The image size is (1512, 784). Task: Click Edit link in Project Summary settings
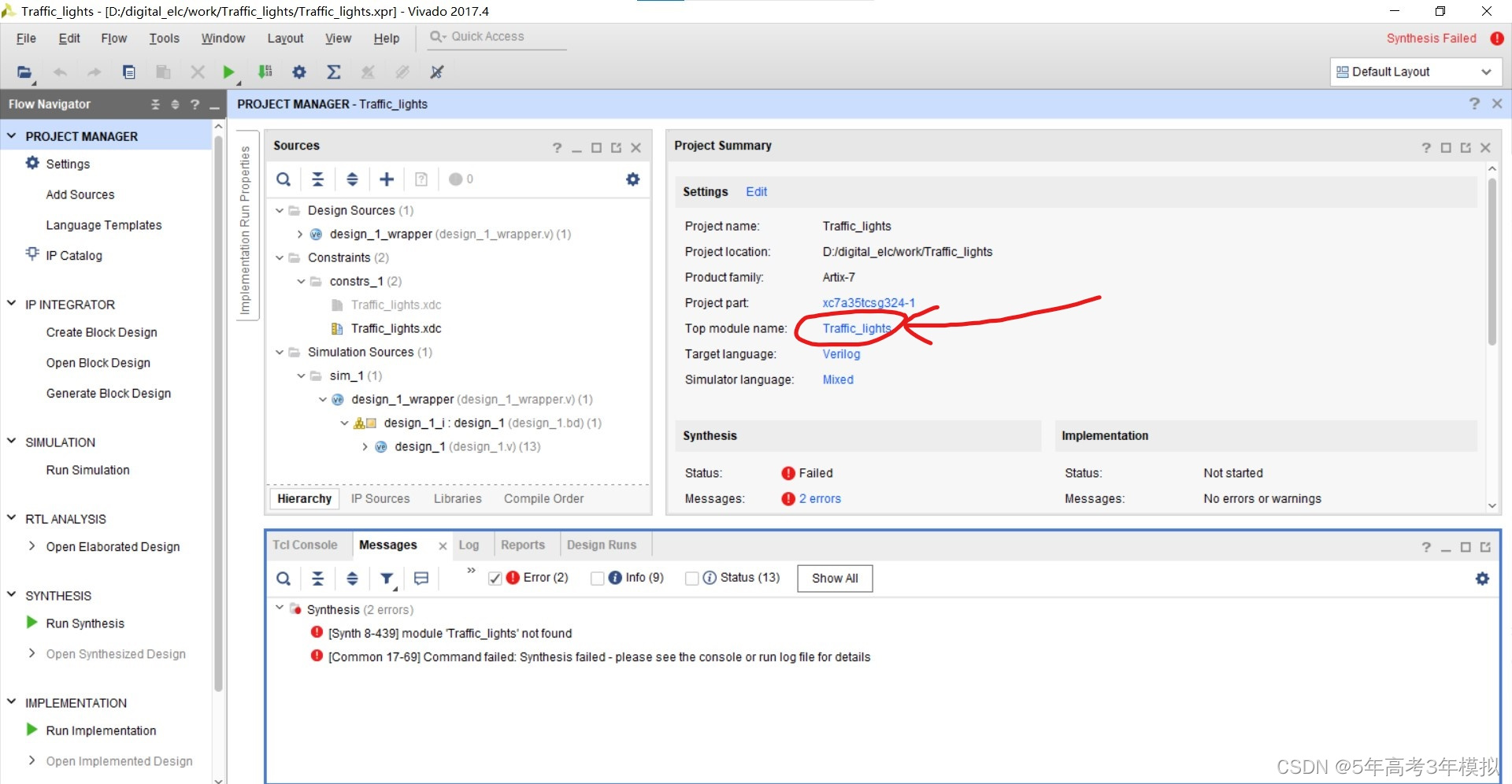tap(757, 191)
